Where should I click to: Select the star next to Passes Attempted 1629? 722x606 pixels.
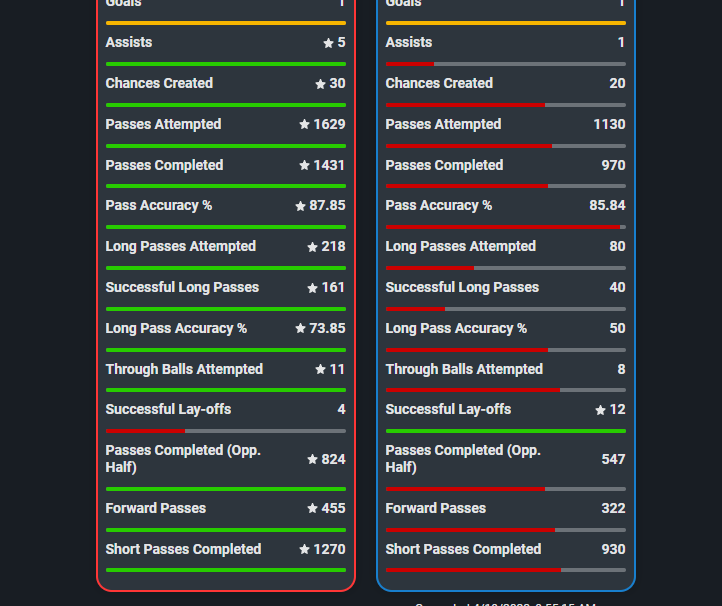point(304,124)
